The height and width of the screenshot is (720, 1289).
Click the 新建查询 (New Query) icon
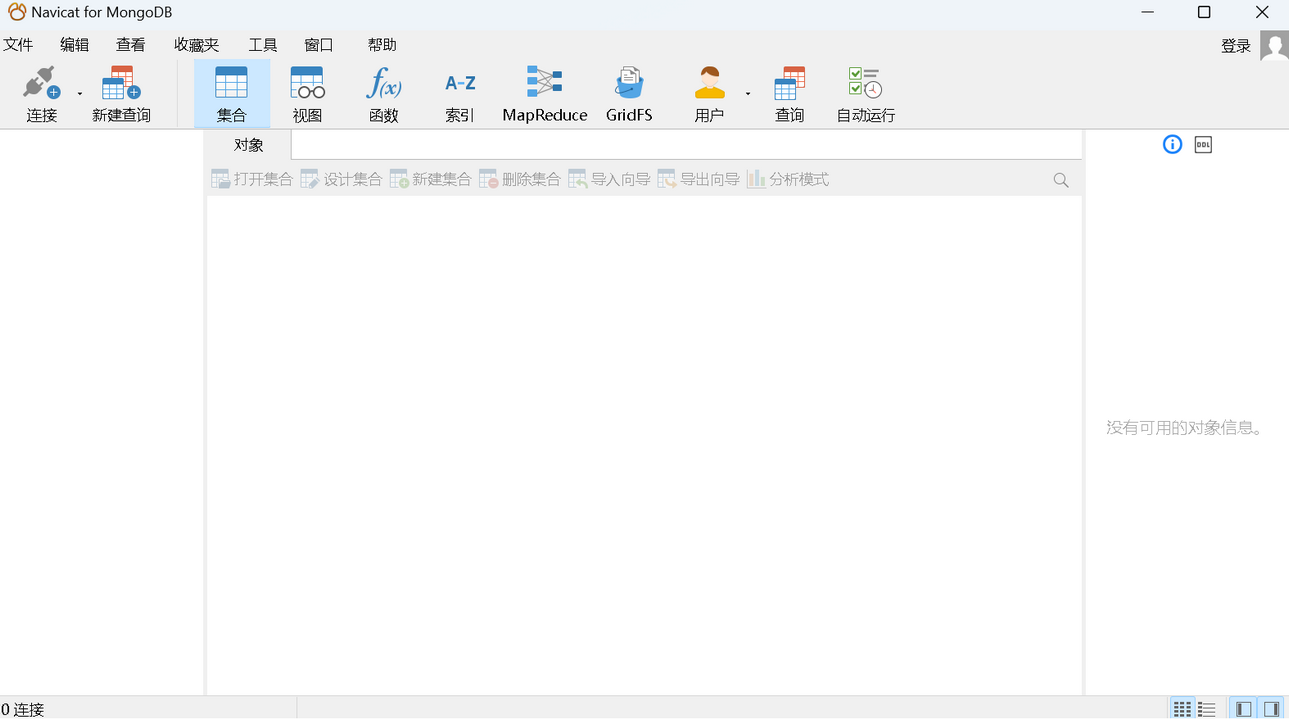tap(120, 92)
